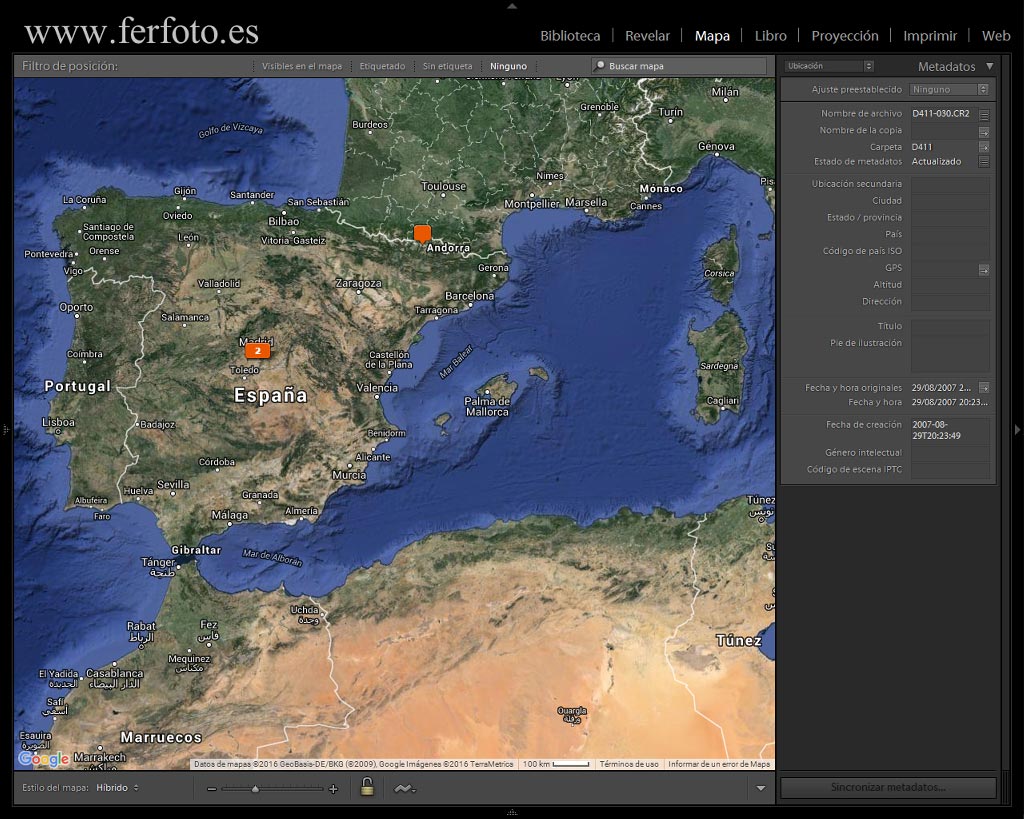
Task: Click the file name D411-030.CR2
Action: (x=940, y=114)
